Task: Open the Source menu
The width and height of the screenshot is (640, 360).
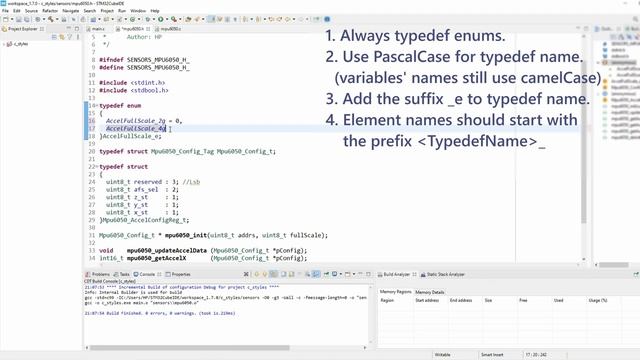Action: (x=31, y=11)
